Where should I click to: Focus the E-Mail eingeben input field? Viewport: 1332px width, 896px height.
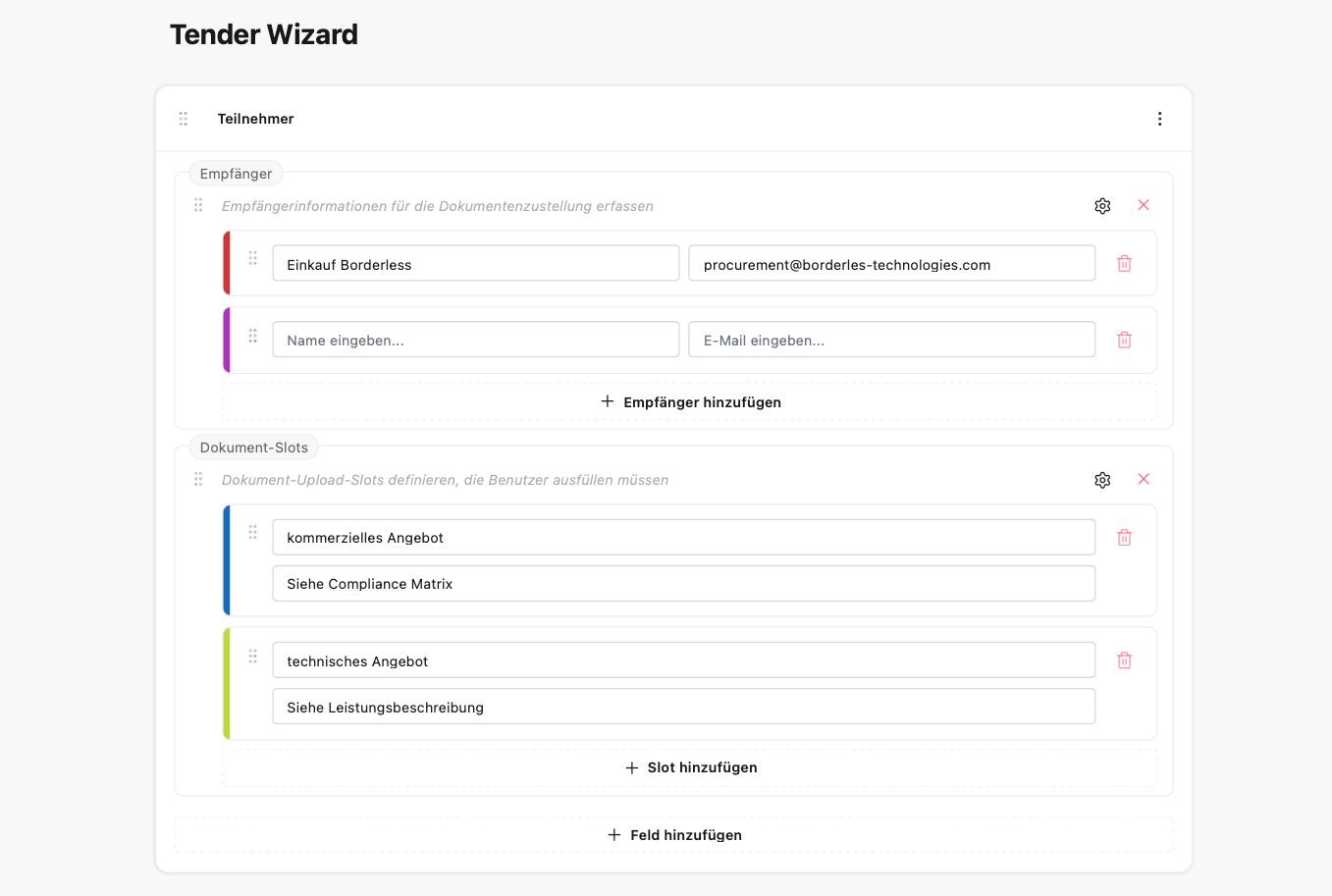click(x=891, y=340)
